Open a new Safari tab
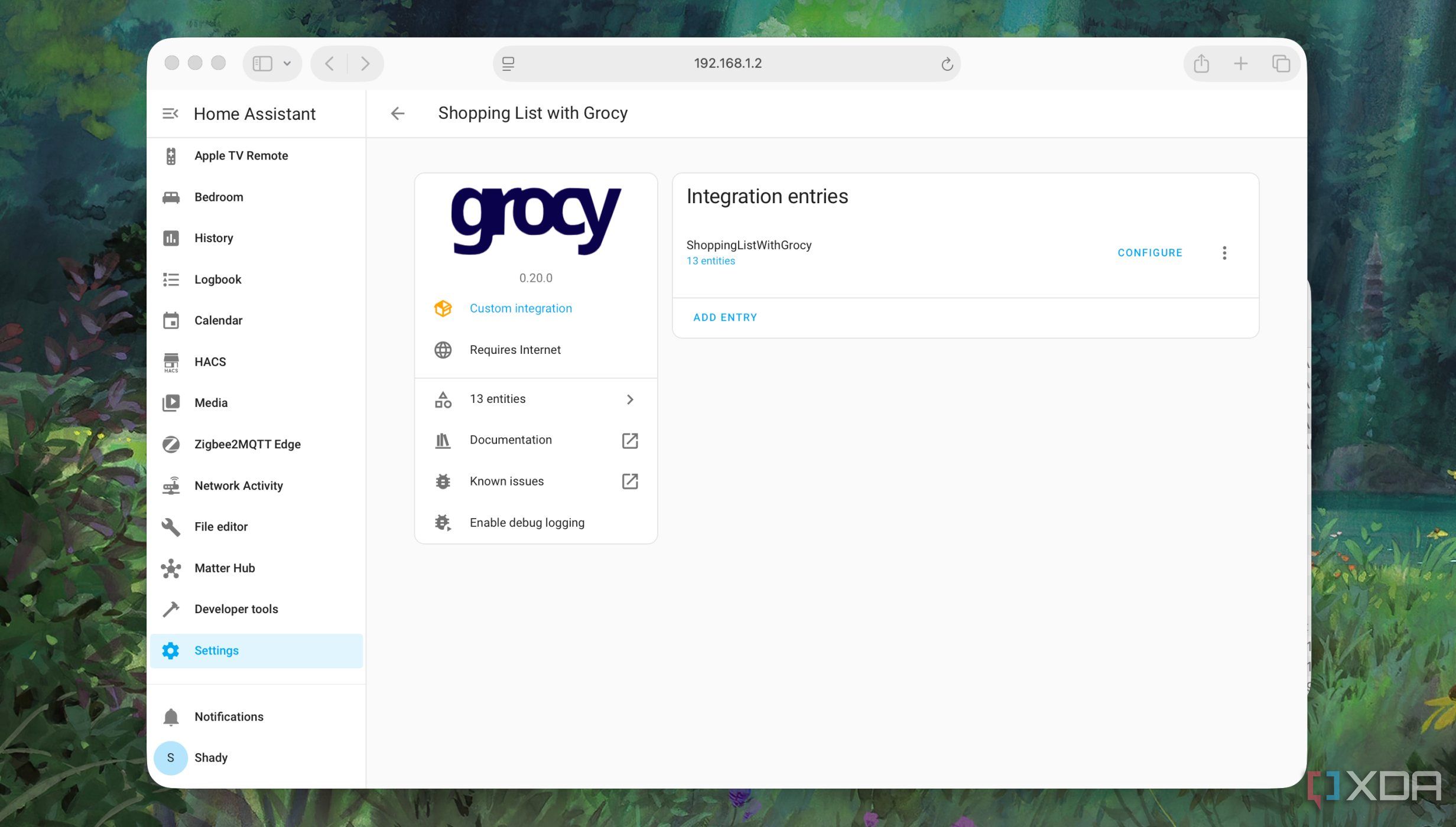The height and width of the screenshot is (827, 1456). [x=1240, y=63]
